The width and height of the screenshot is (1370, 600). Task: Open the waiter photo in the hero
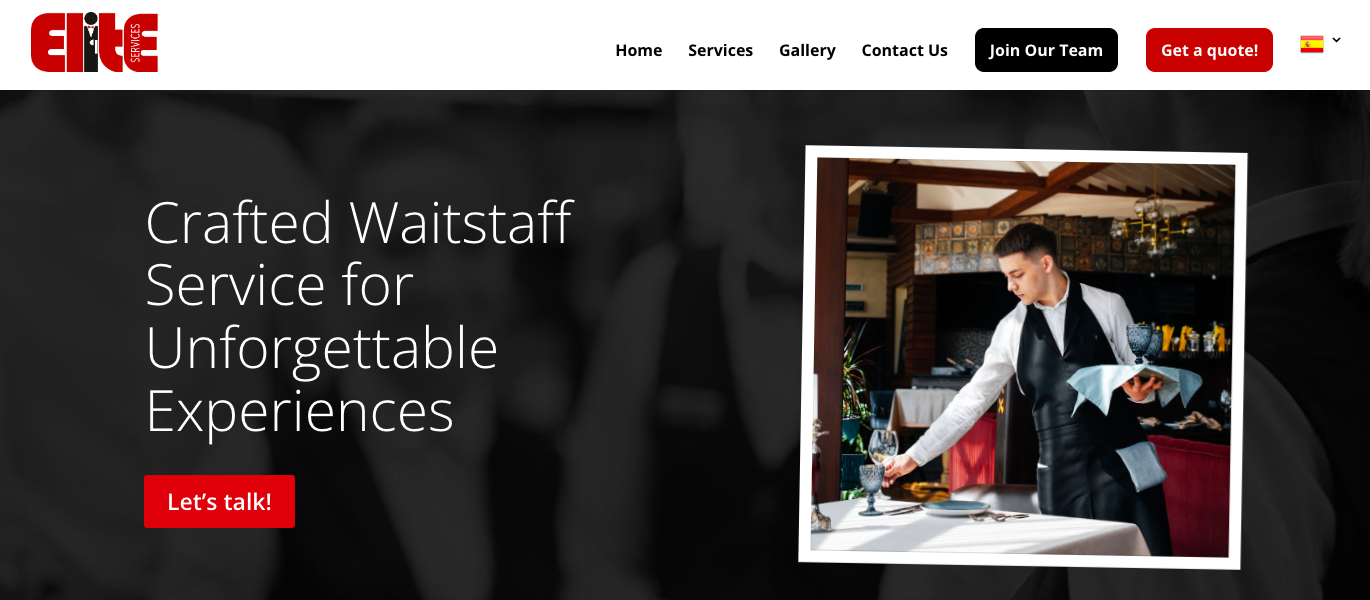coord(1023,357)
